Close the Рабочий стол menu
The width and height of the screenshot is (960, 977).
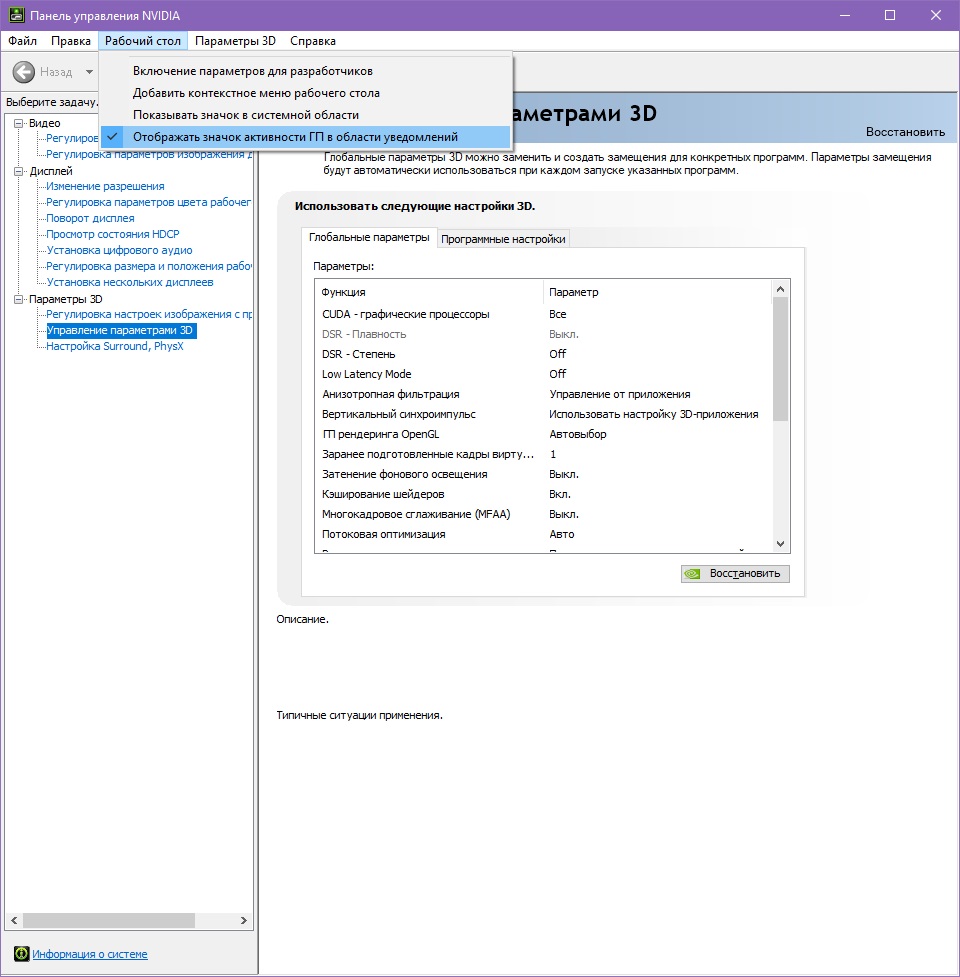143,41
